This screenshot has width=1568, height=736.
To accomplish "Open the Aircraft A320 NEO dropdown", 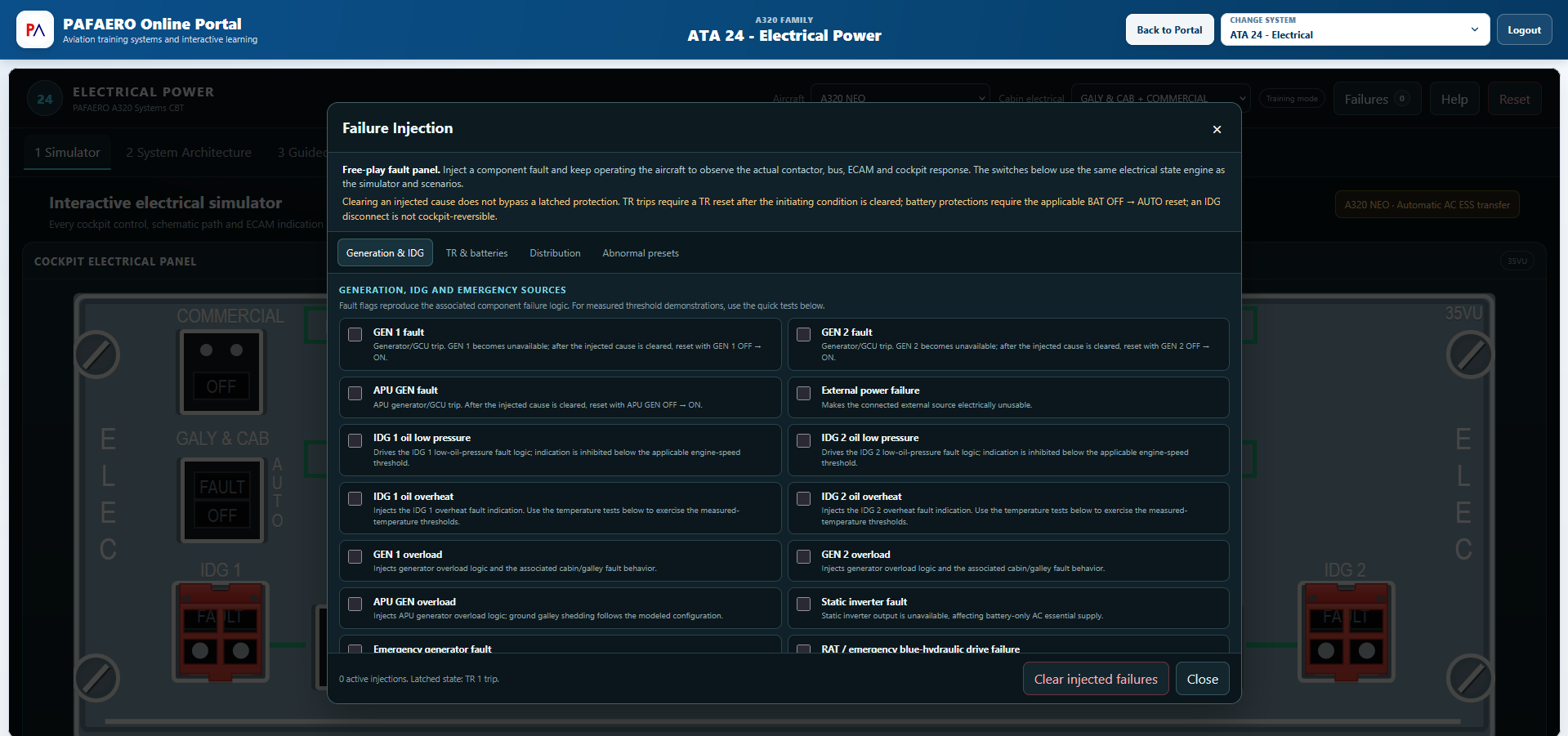I will pos(900,98).
